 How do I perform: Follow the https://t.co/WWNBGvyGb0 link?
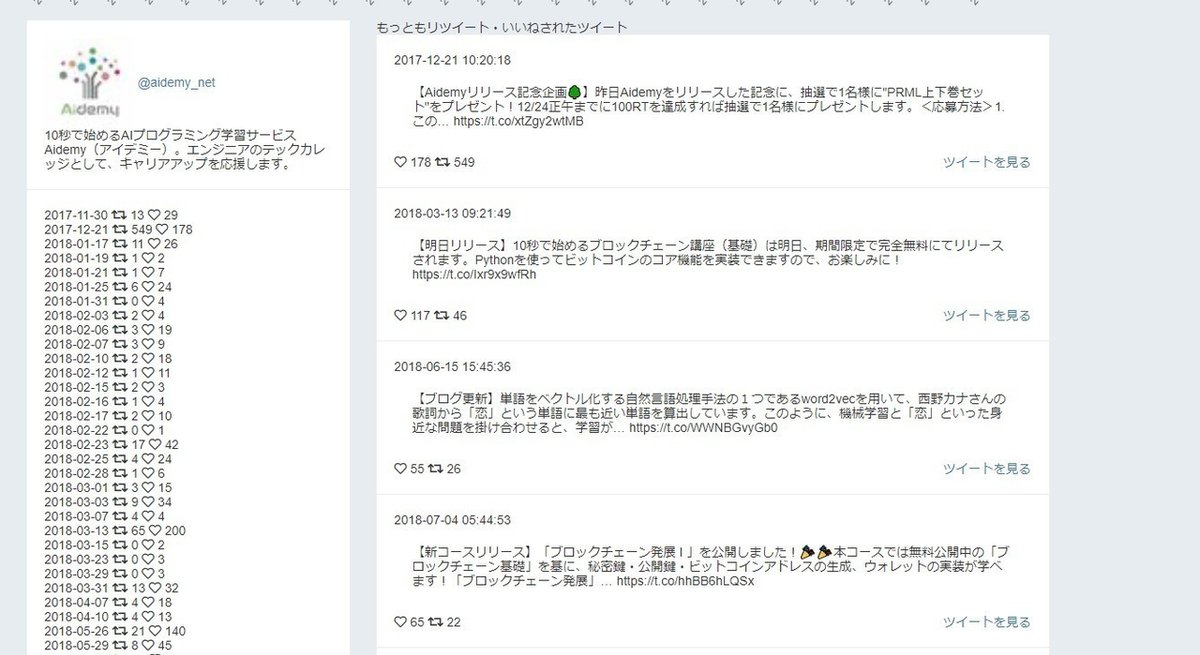click(703, 428)
